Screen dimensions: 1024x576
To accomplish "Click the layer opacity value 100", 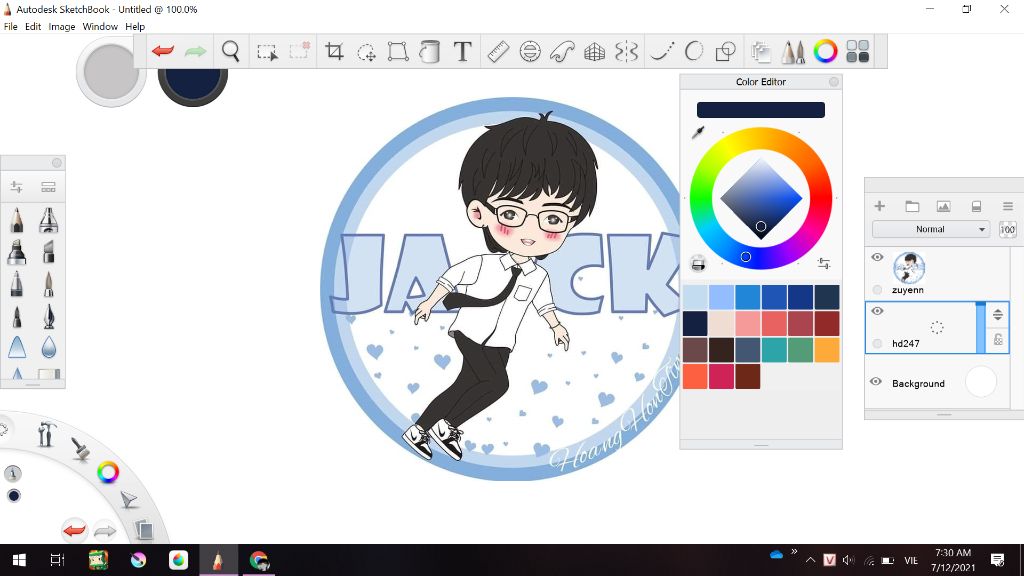I will [x=1008, y=229].
